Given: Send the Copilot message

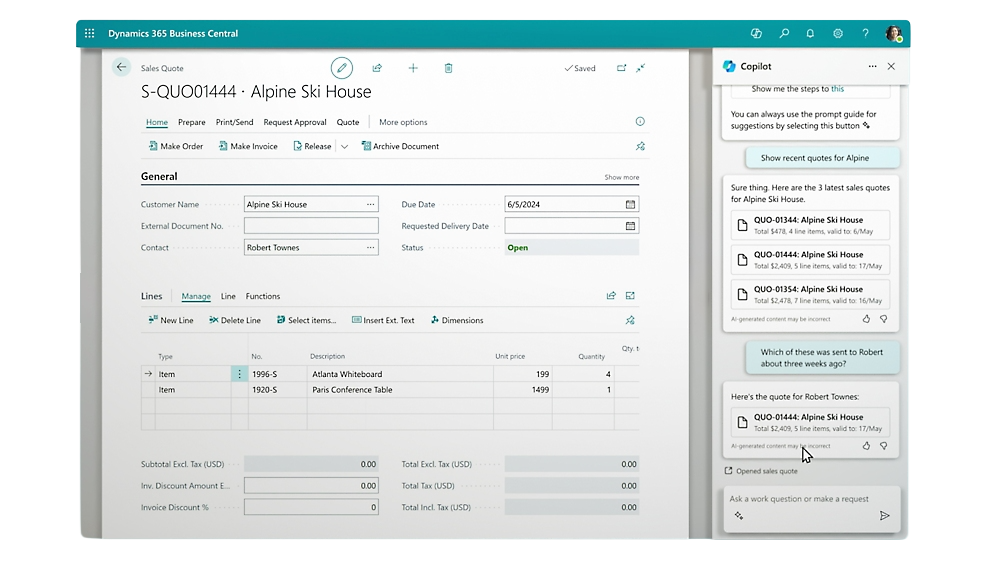Looking at the screenshot, I should [x=885, y=516].
